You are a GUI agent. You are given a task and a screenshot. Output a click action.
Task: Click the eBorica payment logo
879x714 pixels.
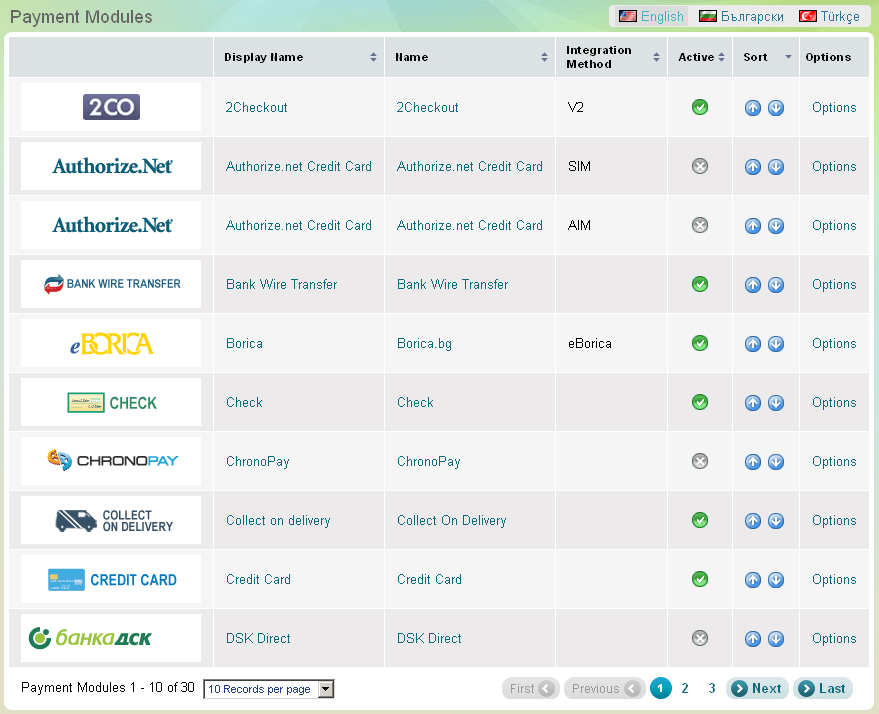coord(110,343)
